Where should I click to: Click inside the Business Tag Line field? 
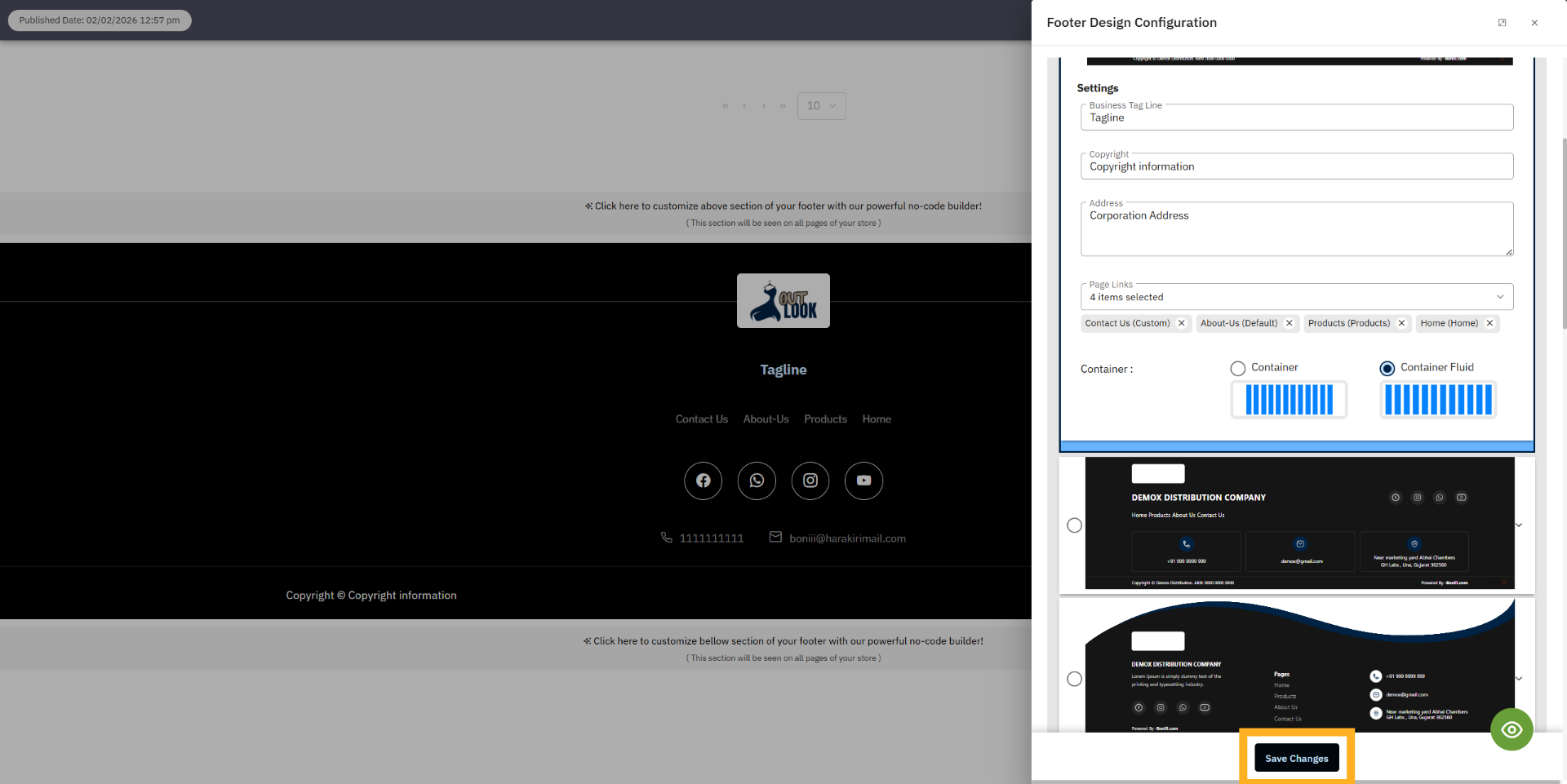coord(1296,117)
